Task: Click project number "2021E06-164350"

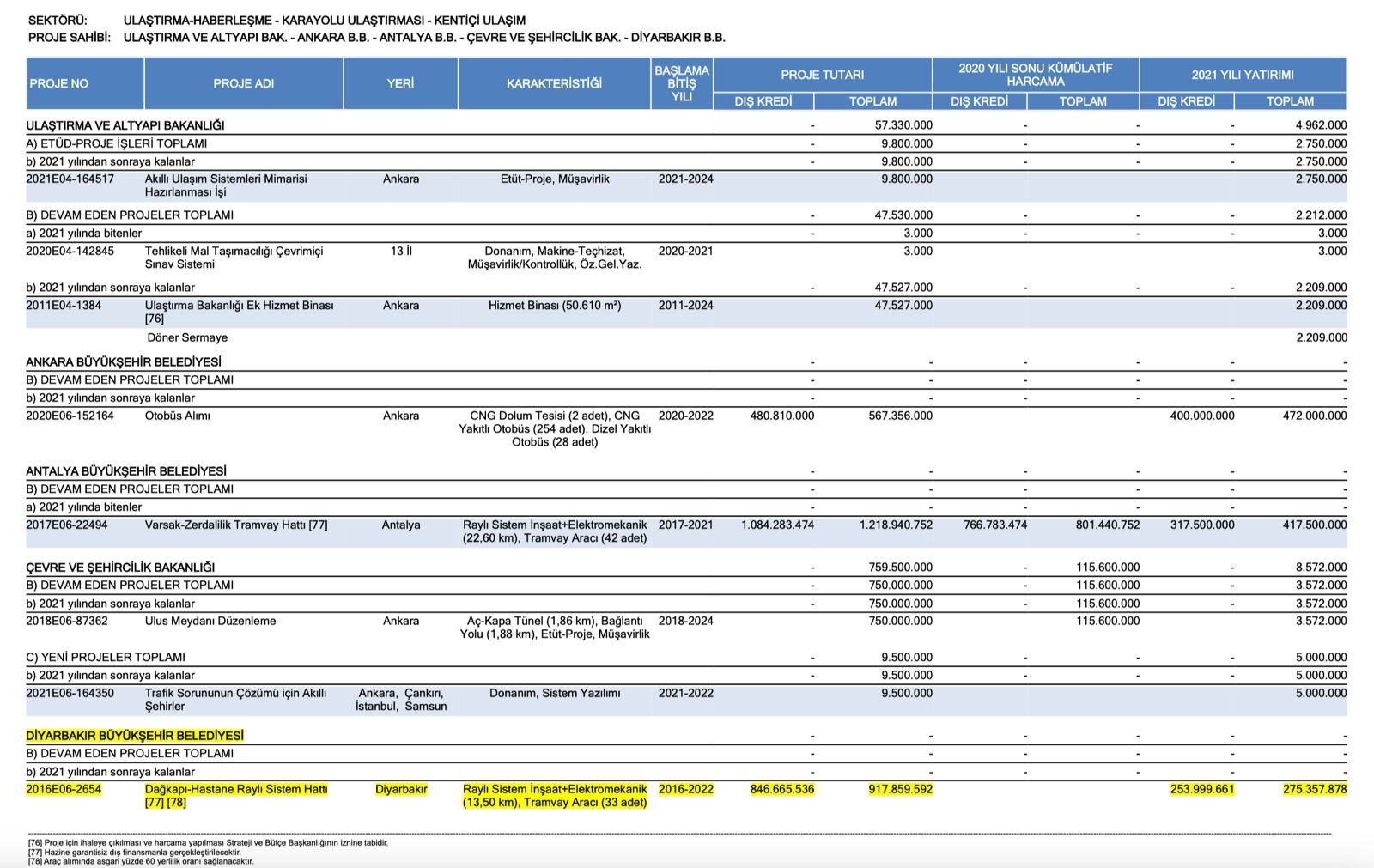Action: (70, 694)
